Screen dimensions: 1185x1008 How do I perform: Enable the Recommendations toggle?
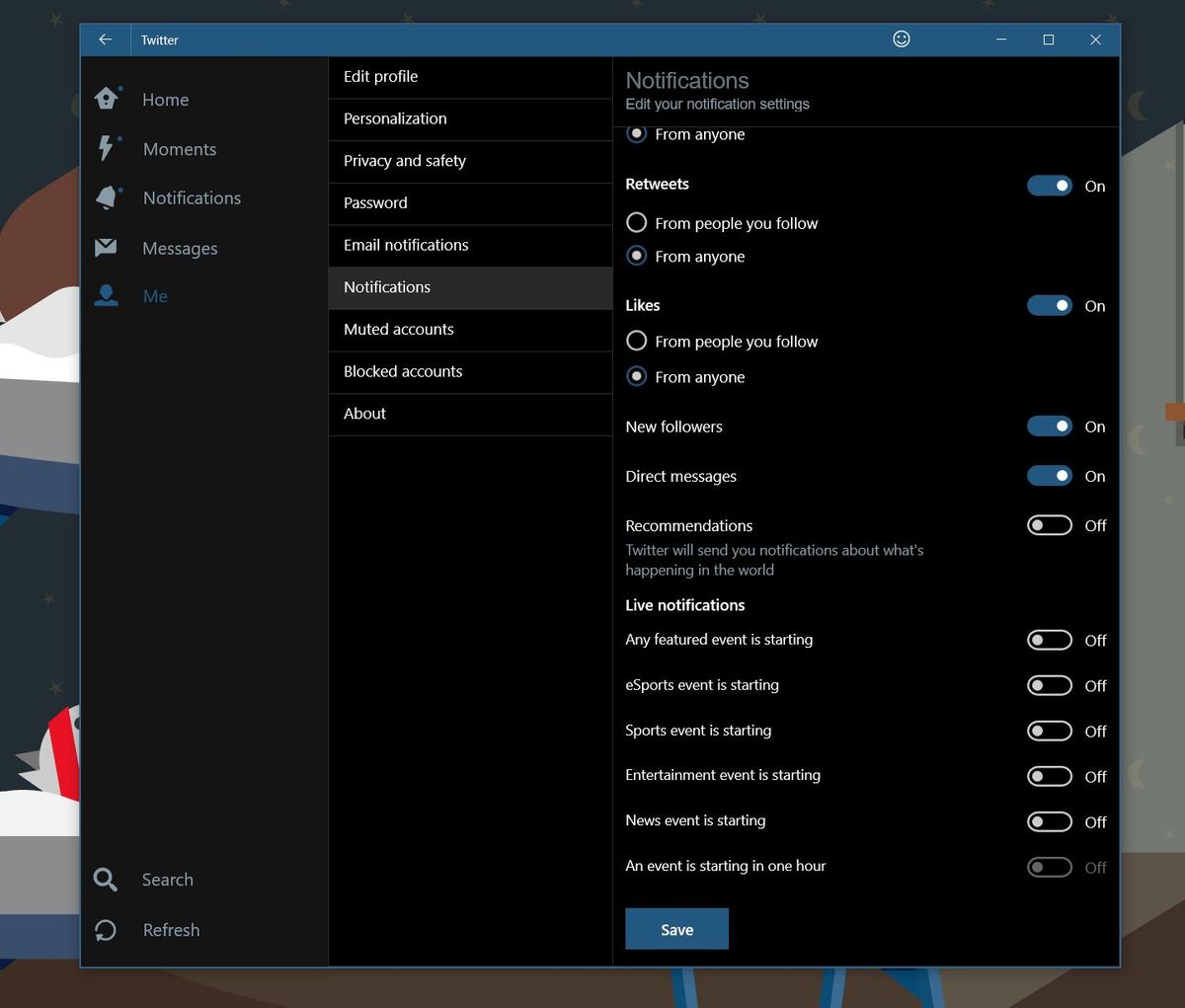(x=1049, y=525)
